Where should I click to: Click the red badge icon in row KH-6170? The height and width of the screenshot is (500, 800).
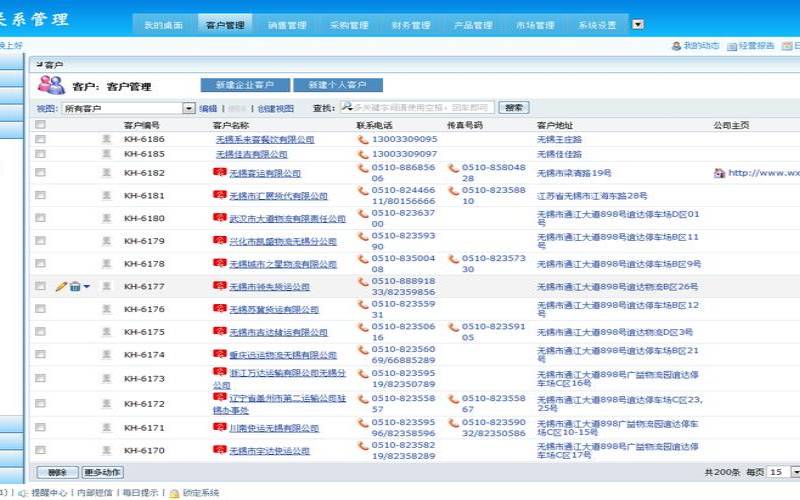pyautogui.click(x=219, y=450)
